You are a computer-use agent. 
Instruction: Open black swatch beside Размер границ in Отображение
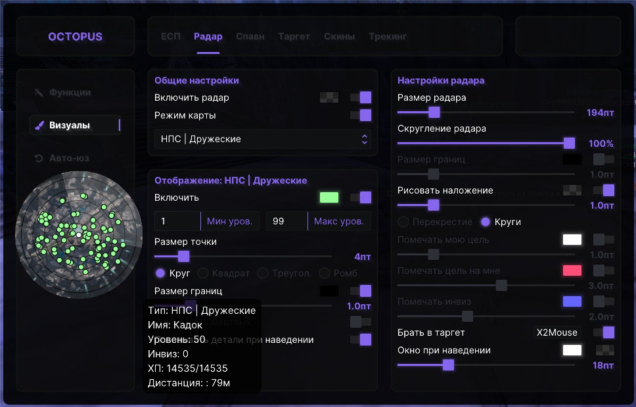329,291
